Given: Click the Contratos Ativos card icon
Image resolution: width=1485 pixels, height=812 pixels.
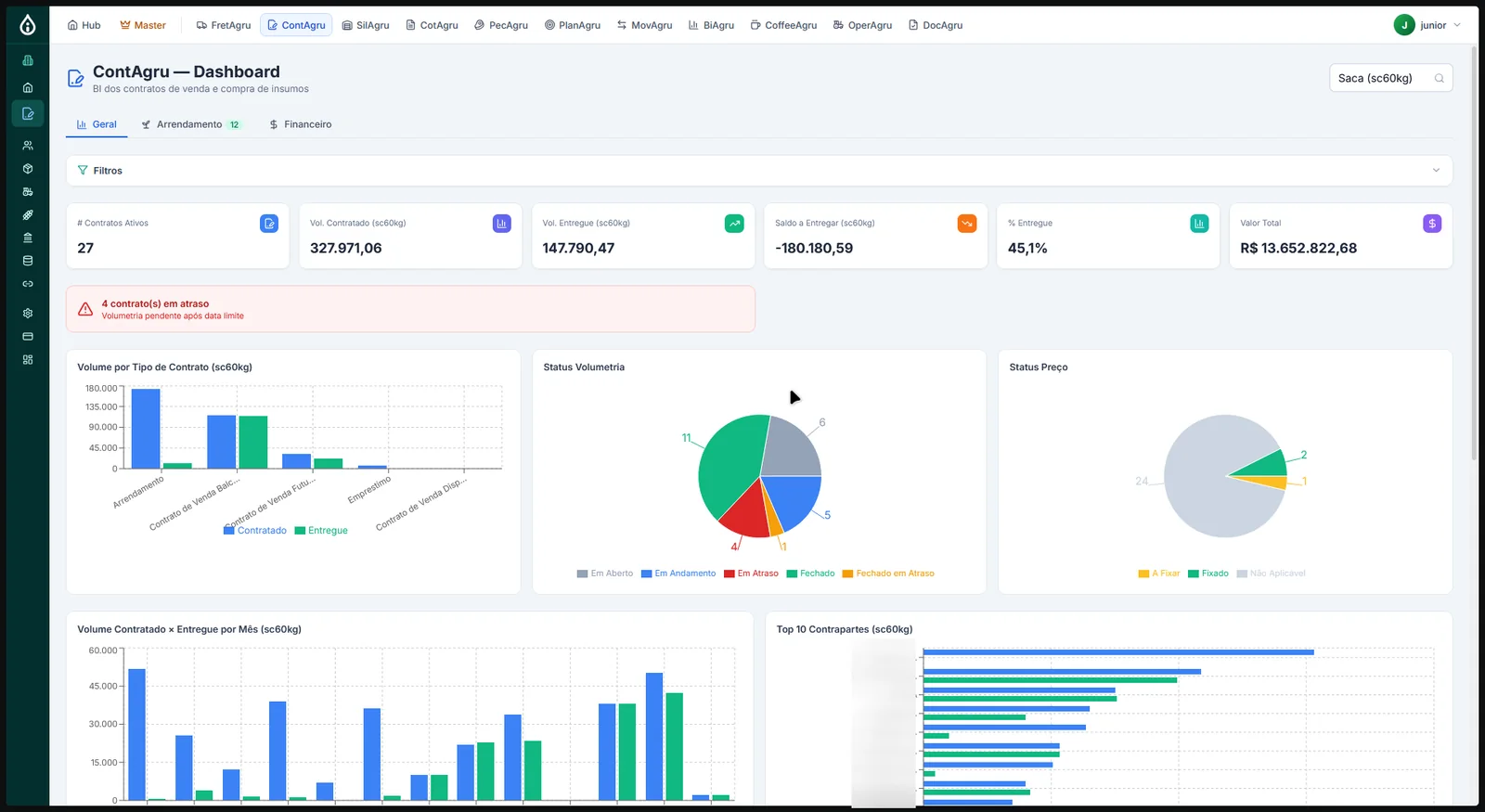Looking at the screenshot, I should click(269, 224).
